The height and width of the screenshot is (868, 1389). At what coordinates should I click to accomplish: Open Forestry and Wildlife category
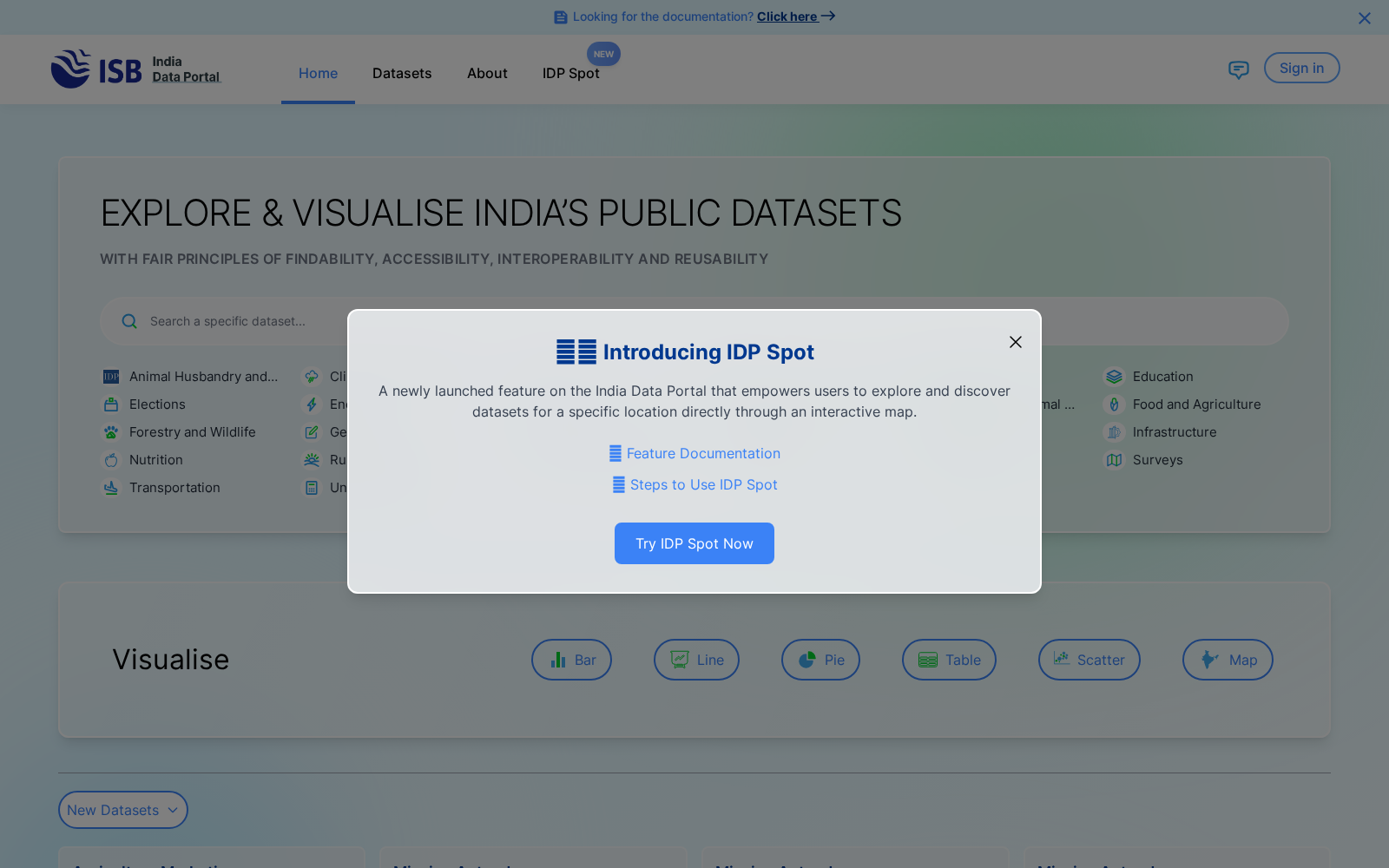pos(193,432)
